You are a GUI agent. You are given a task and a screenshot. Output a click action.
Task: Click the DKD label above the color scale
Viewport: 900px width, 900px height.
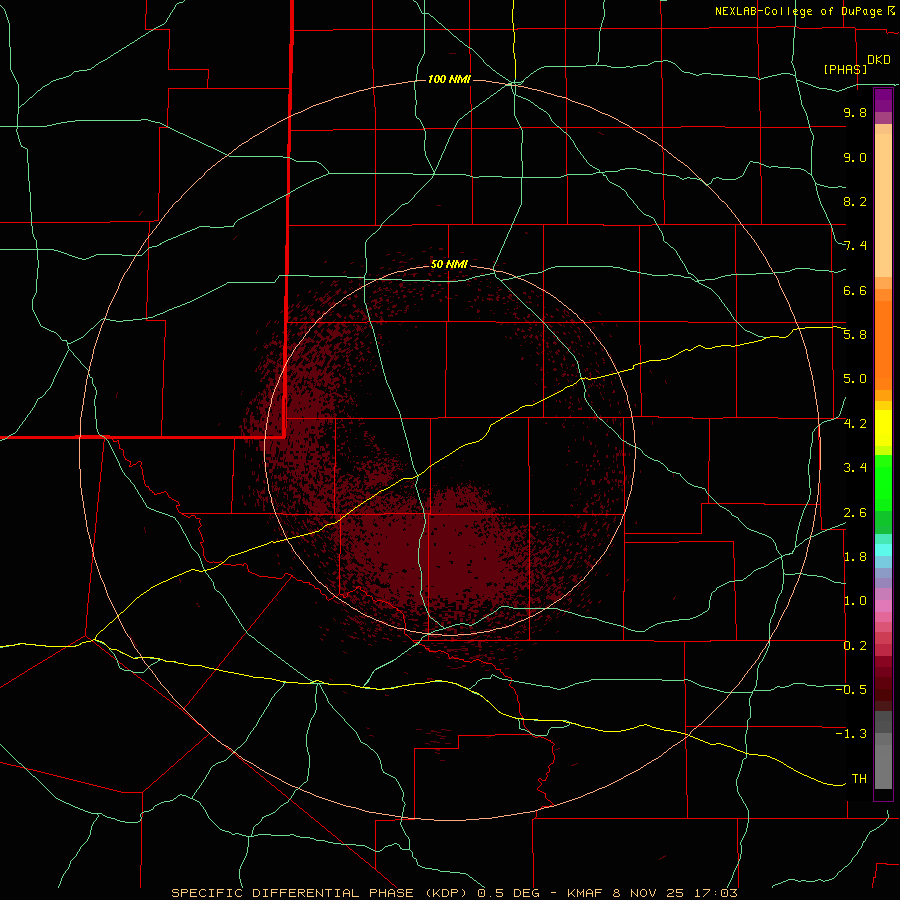click(878, 60)
